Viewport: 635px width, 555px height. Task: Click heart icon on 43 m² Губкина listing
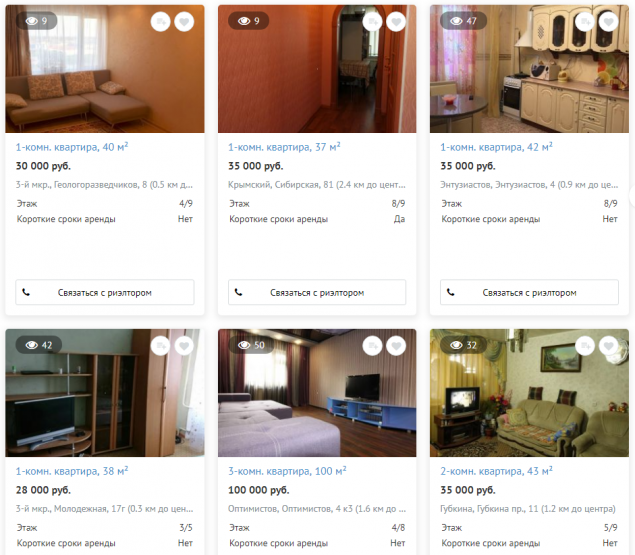point(608,346)
